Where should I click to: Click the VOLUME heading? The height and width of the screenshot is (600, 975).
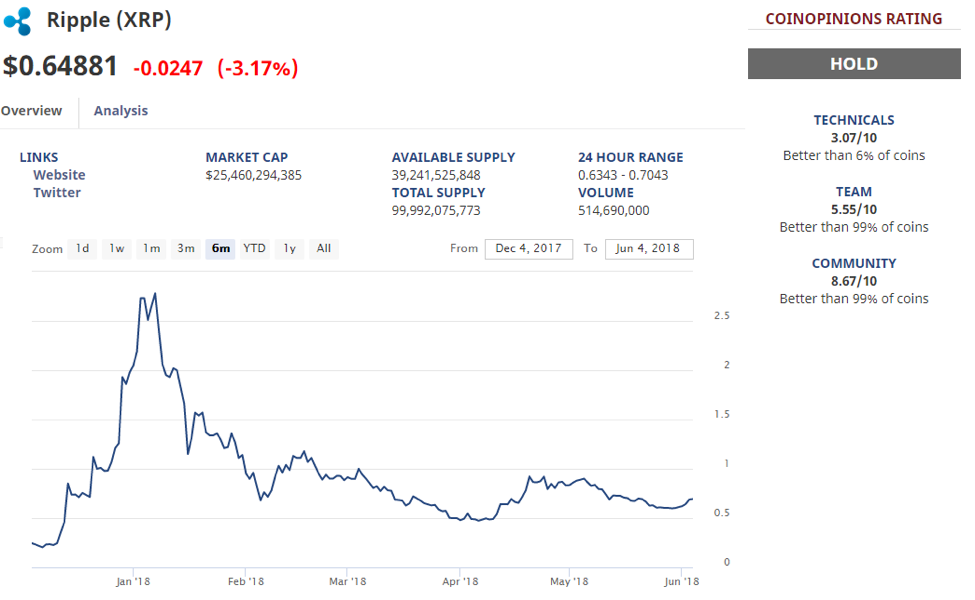tap(606, 193)
